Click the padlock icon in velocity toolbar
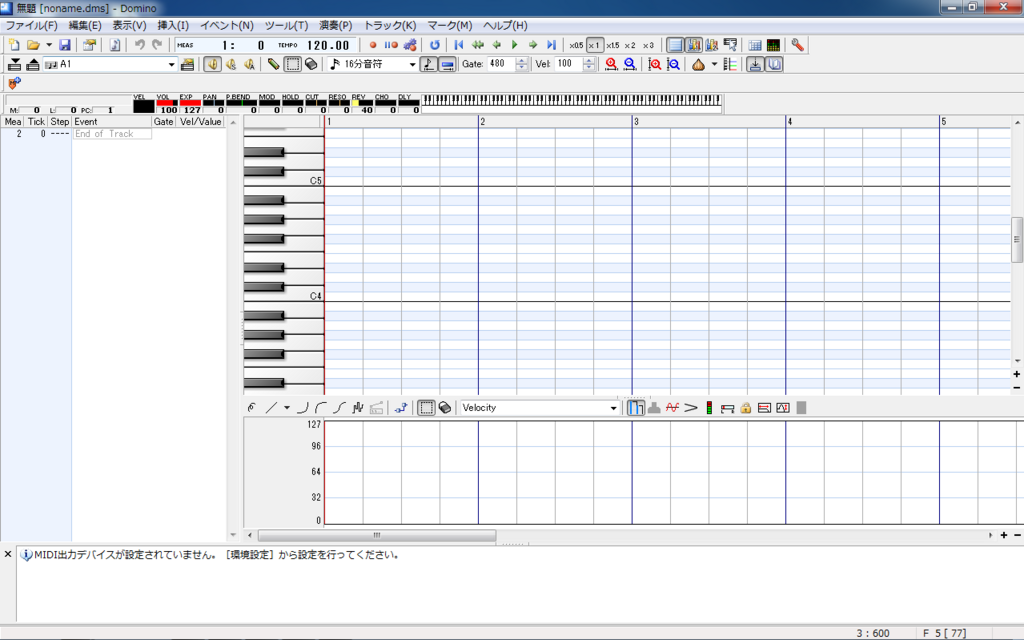The image size is (1024, 640). pos(745,408)
